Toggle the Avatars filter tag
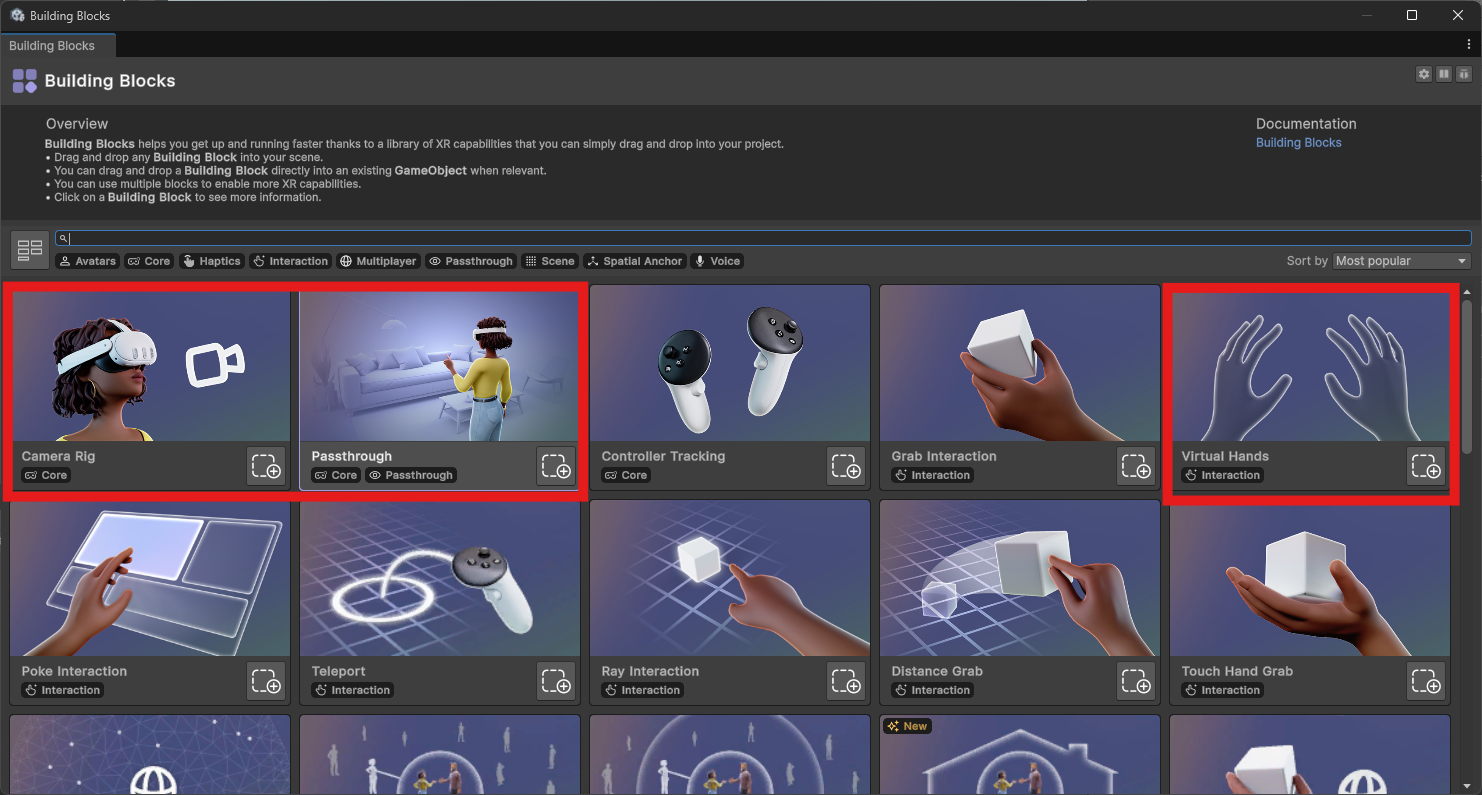Image resolution: width=1482 pixels, height=795 pixels. click(87, 261)
